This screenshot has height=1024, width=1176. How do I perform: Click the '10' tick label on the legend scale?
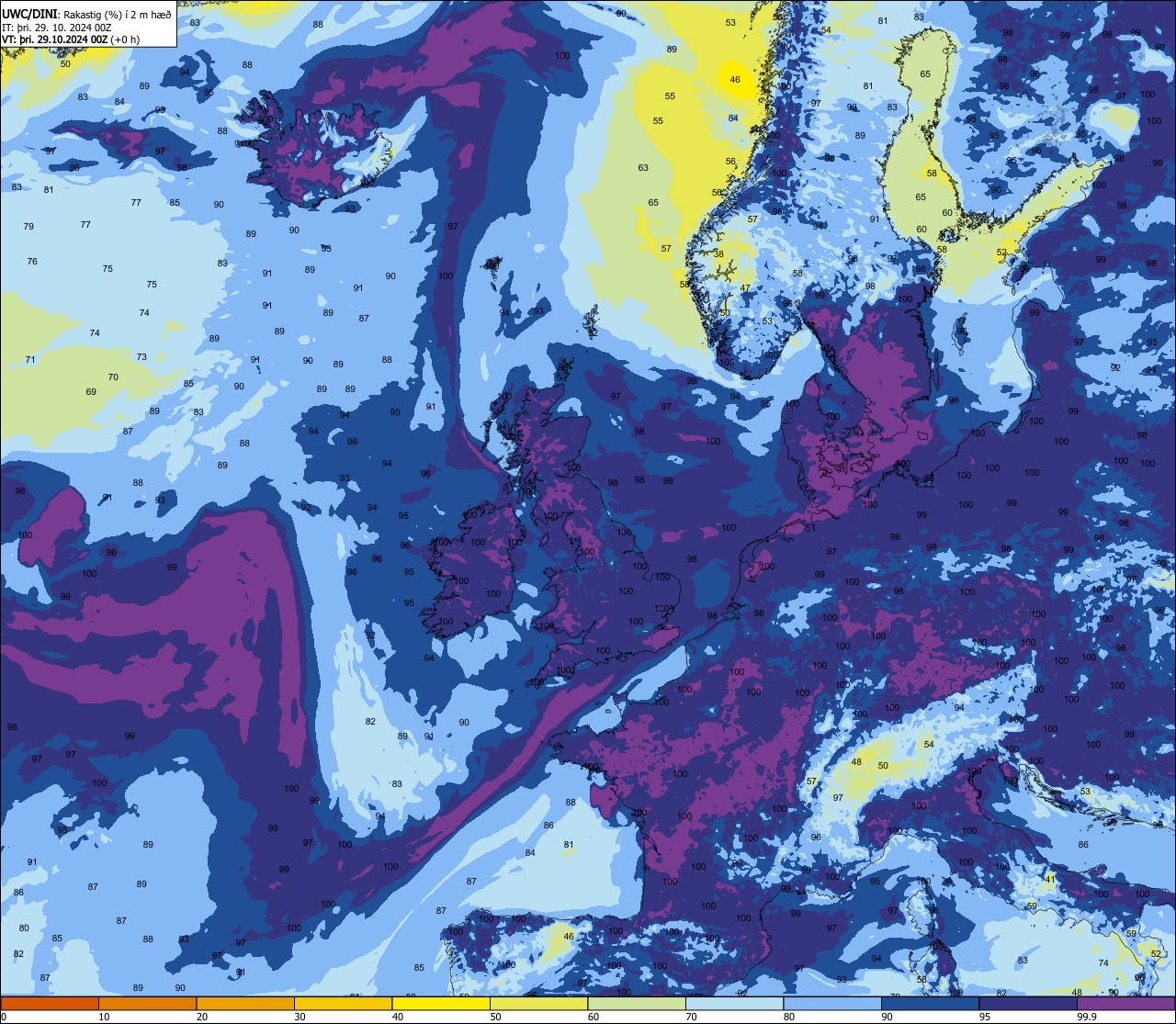click(x=104, y=1016)
